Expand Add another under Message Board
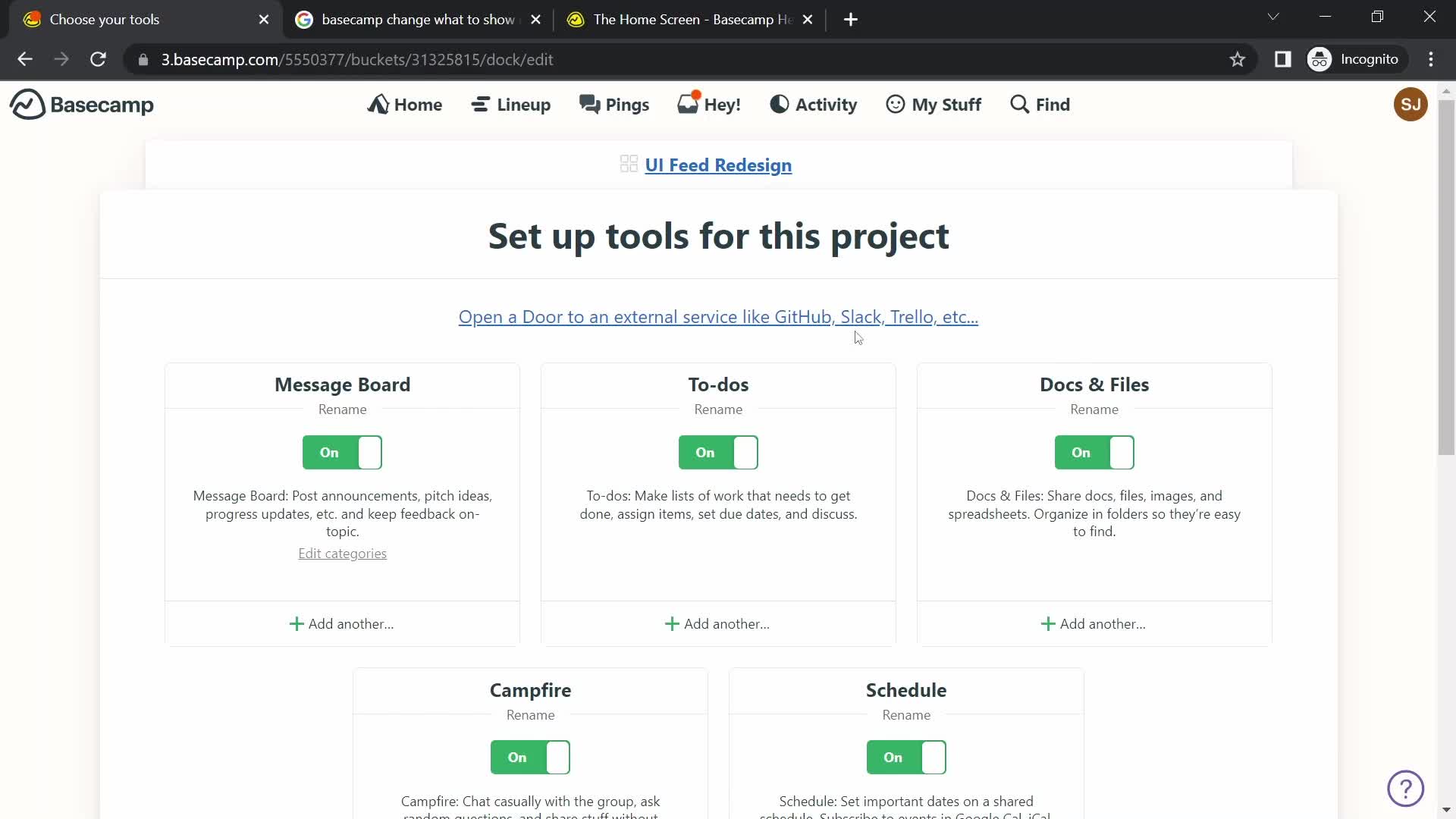 pyautogui.click(x=343, y=623)
